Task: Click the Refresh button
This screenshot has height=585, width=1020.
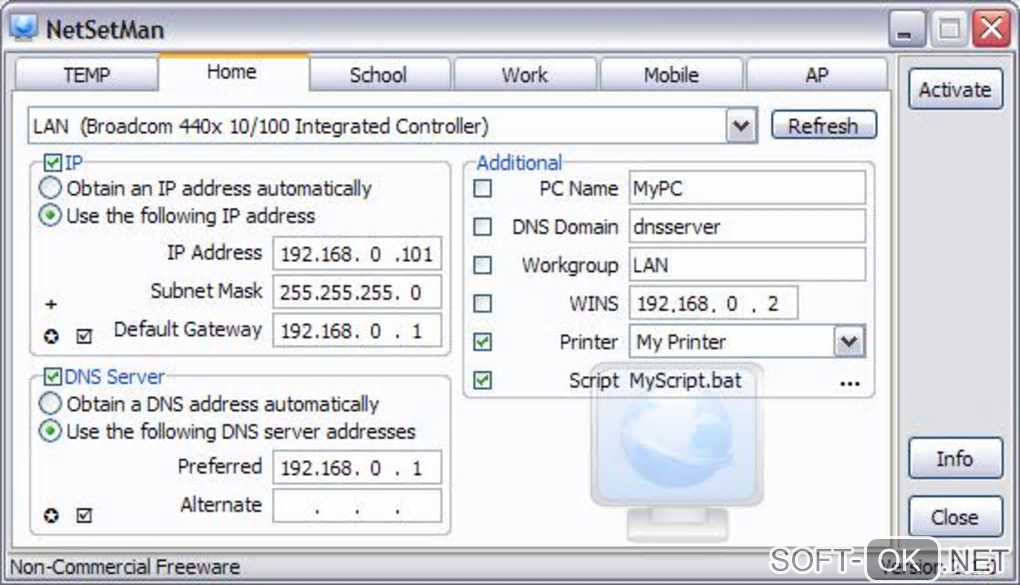Action: [824, 125]
